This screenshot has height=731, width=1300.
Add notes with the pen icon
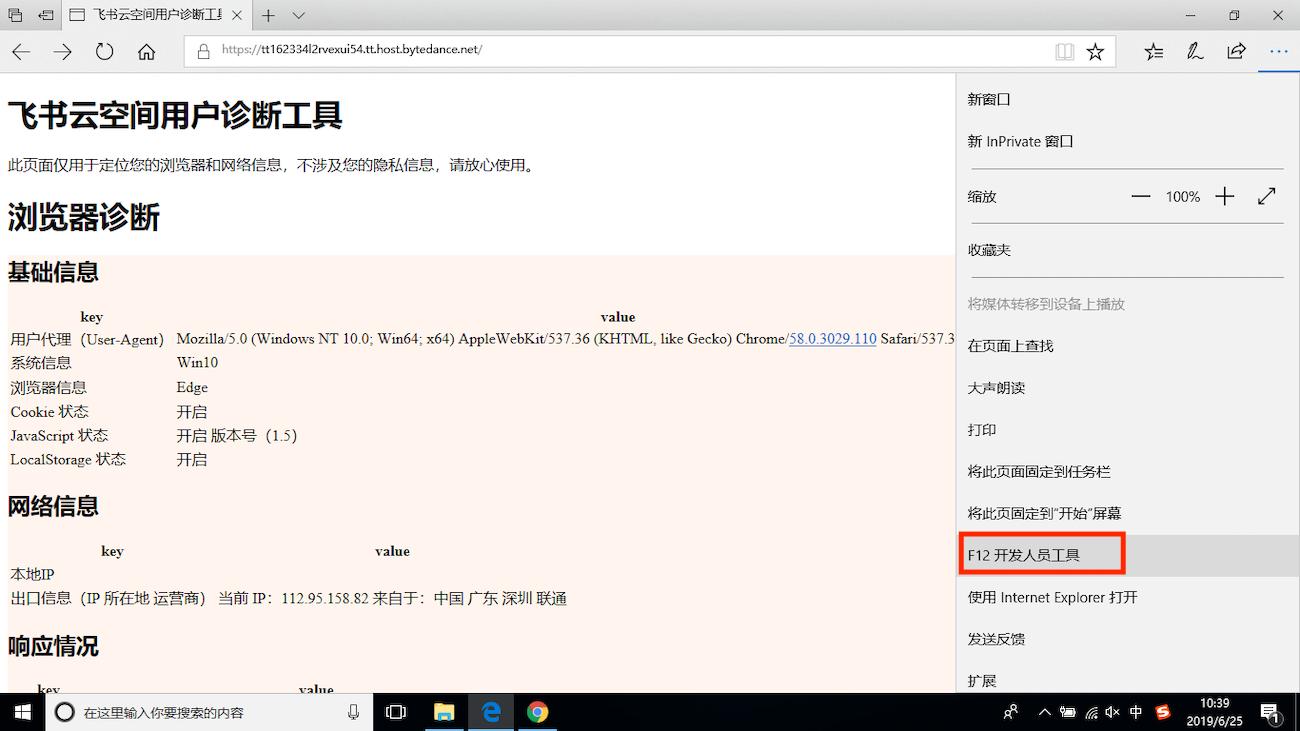point(1195,52)
